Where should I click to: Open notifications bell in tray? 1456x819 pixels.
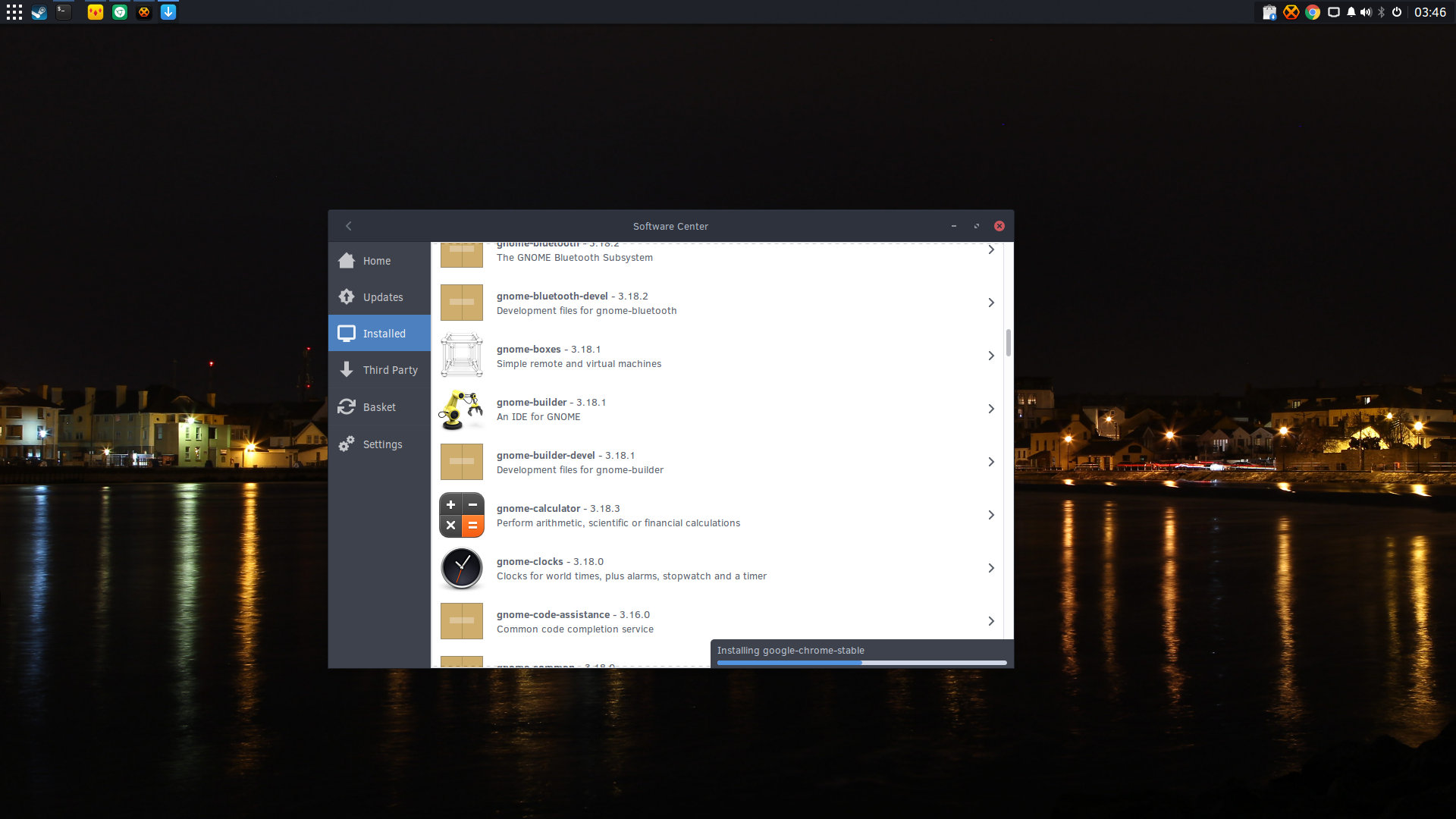(1351, 12)
